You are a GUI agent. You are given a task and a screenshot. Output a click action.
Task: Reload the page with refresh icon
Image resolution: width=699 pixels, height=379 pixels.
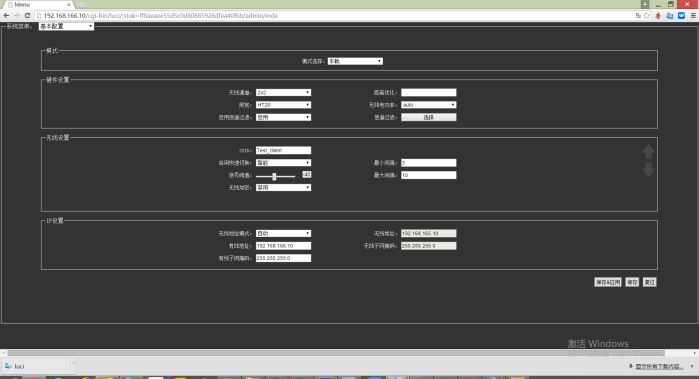pyautogui.click(x=27, y=16)
